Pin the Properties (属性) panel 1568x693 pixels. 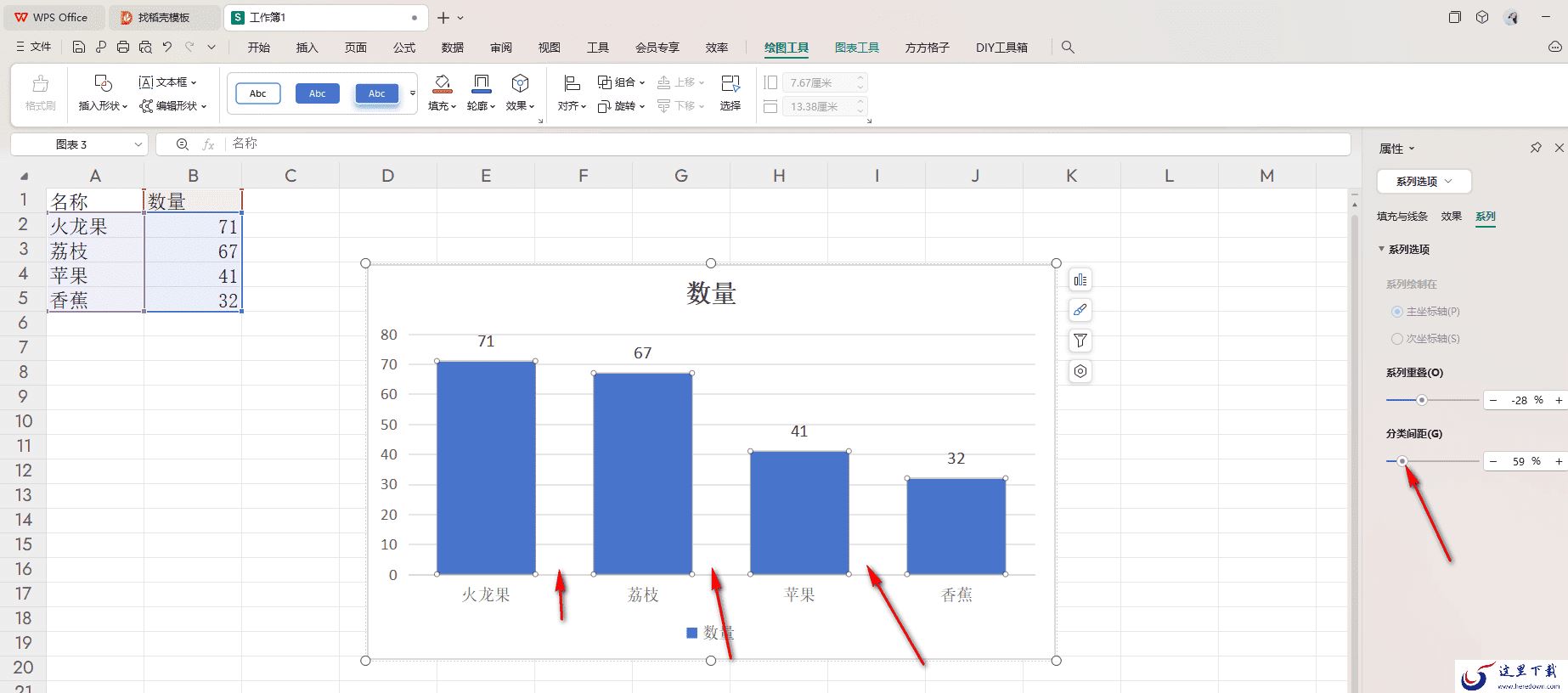point(1536,148)
